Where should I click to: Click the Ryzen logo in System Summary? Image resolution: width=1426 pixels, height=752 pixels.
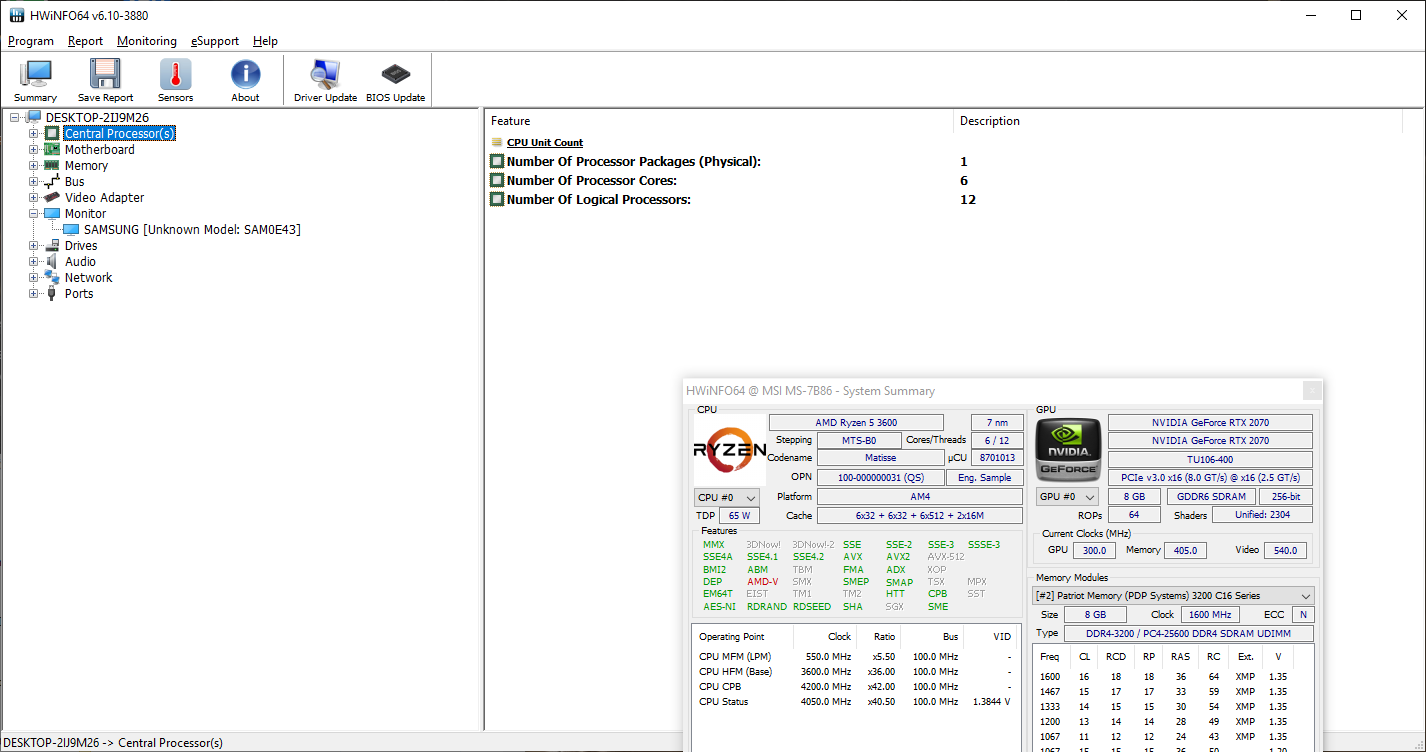[x=730, y=451]
